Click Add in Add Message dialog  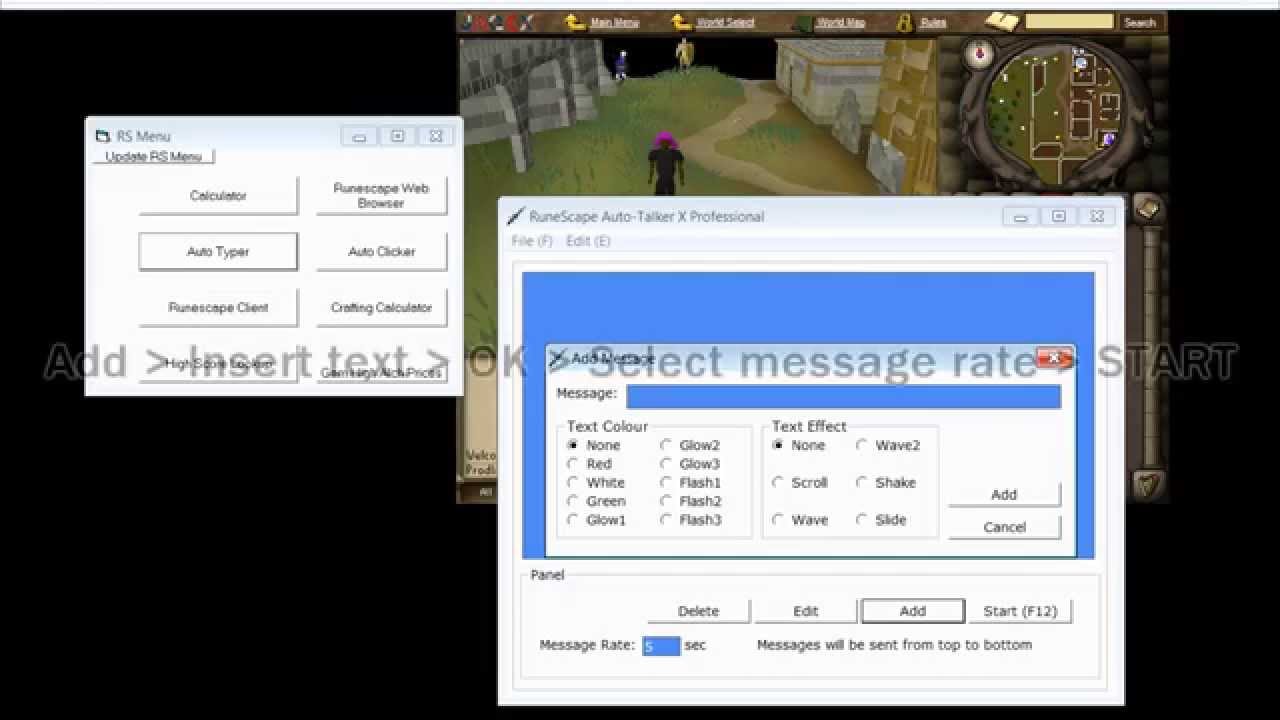coord(1004,494)
